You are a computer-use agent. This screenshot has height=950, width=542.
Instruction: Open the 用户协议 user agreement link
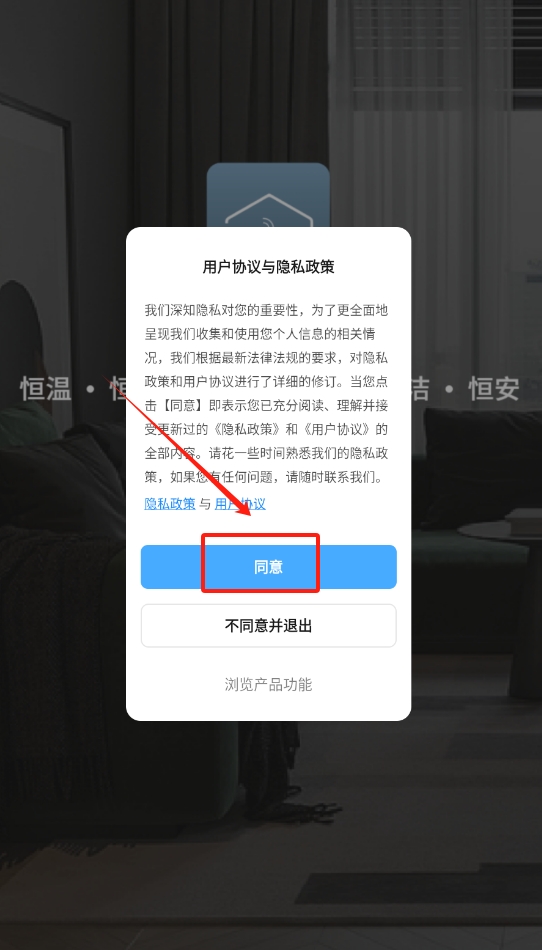[x=240, y=504]
